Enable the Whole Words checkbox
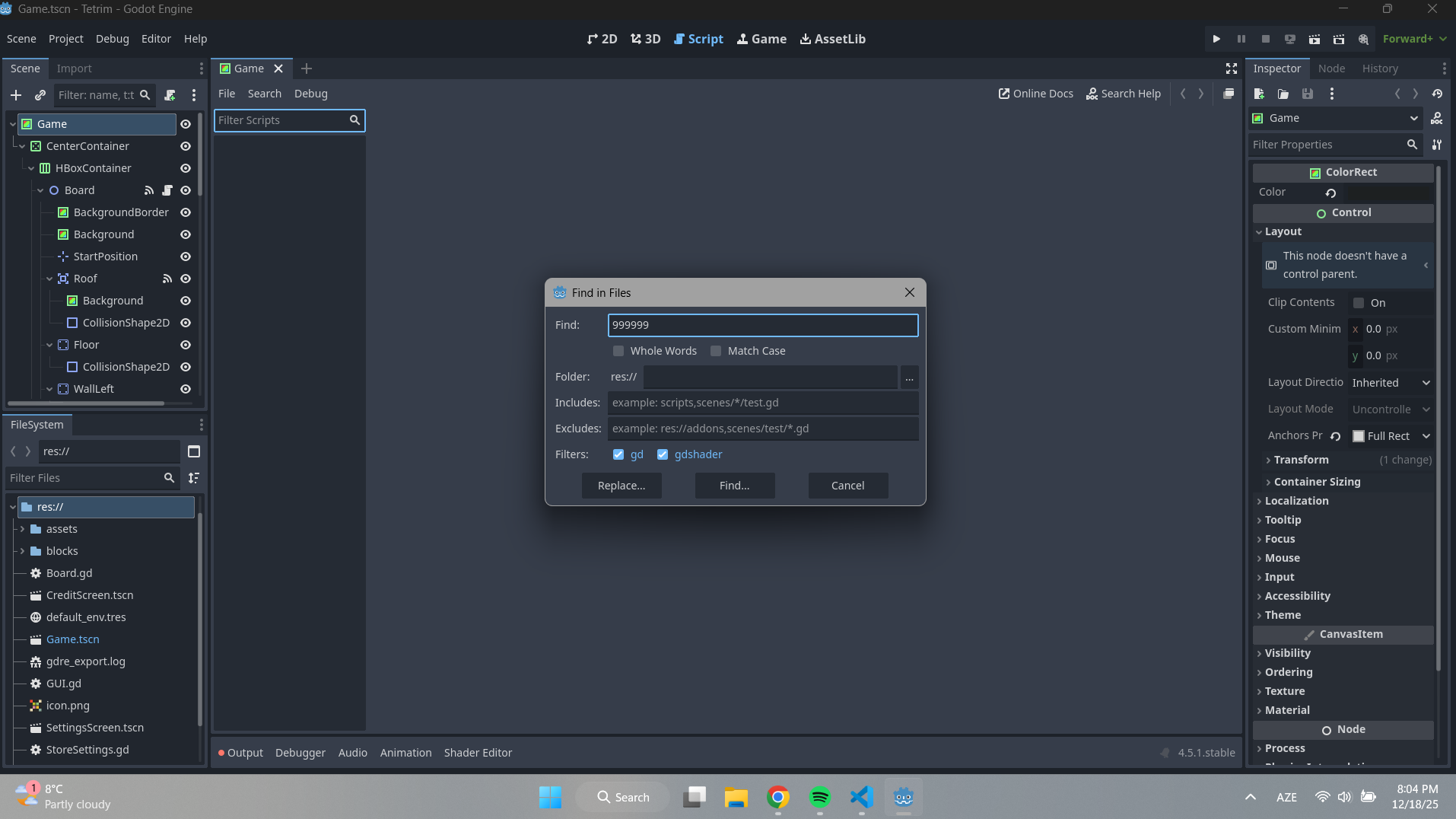This screenshot has height=819, width=1456. 618,351
